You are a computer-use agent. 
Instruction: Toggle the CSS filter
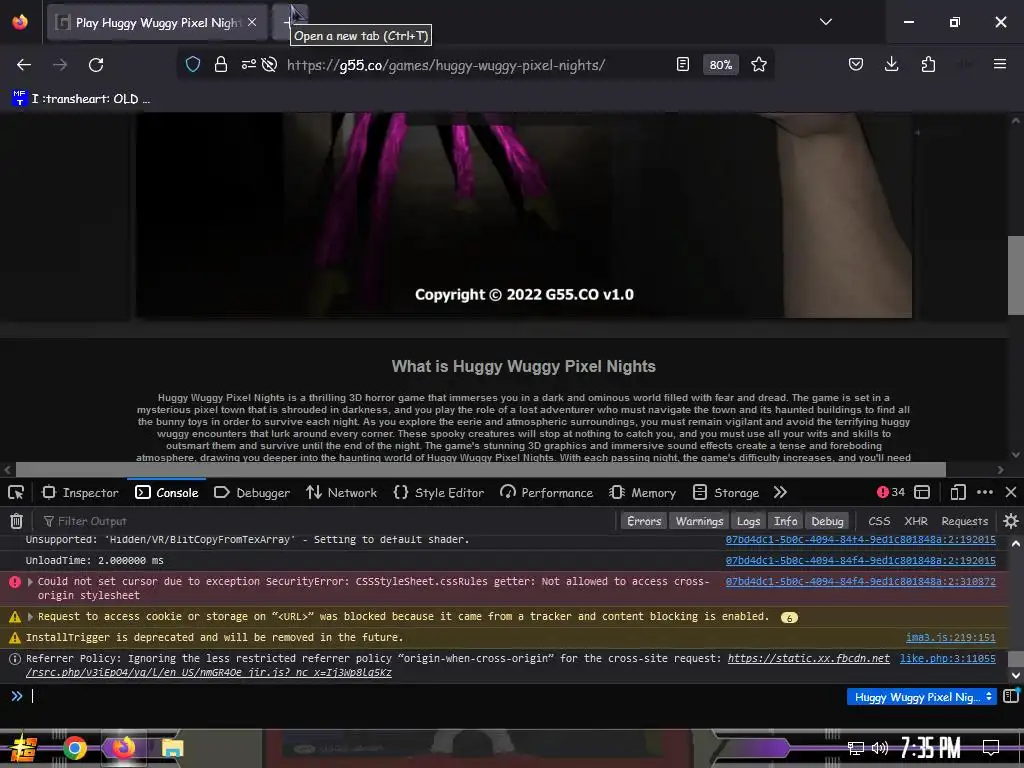coord(879,521)
